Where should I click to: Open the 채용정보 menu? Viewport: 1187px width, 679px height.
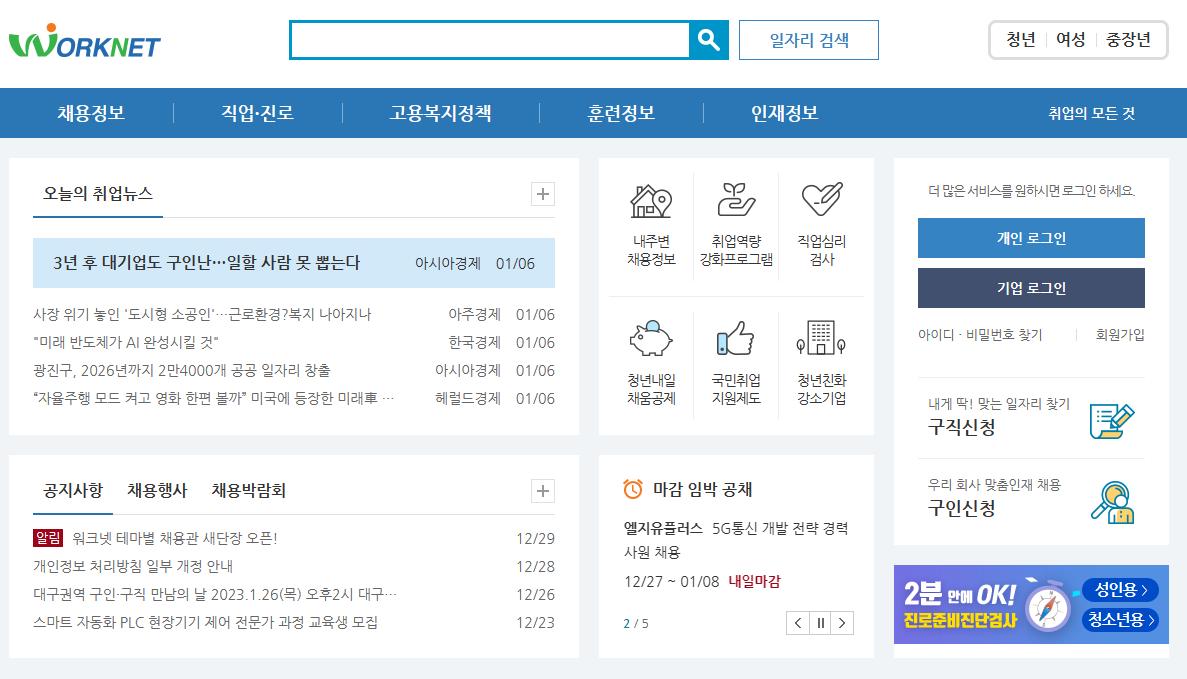click(x=89, y=113)
